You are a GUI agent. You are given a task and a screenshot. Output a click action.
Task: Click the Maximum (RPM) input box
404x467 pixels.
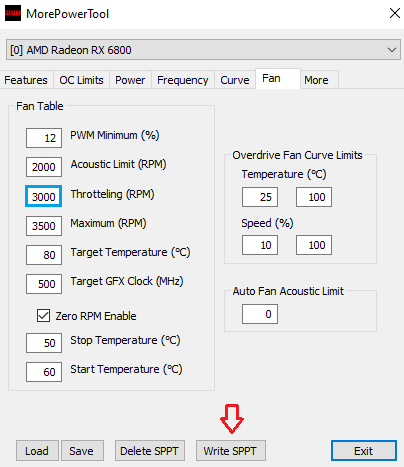[x=44, y=226]
